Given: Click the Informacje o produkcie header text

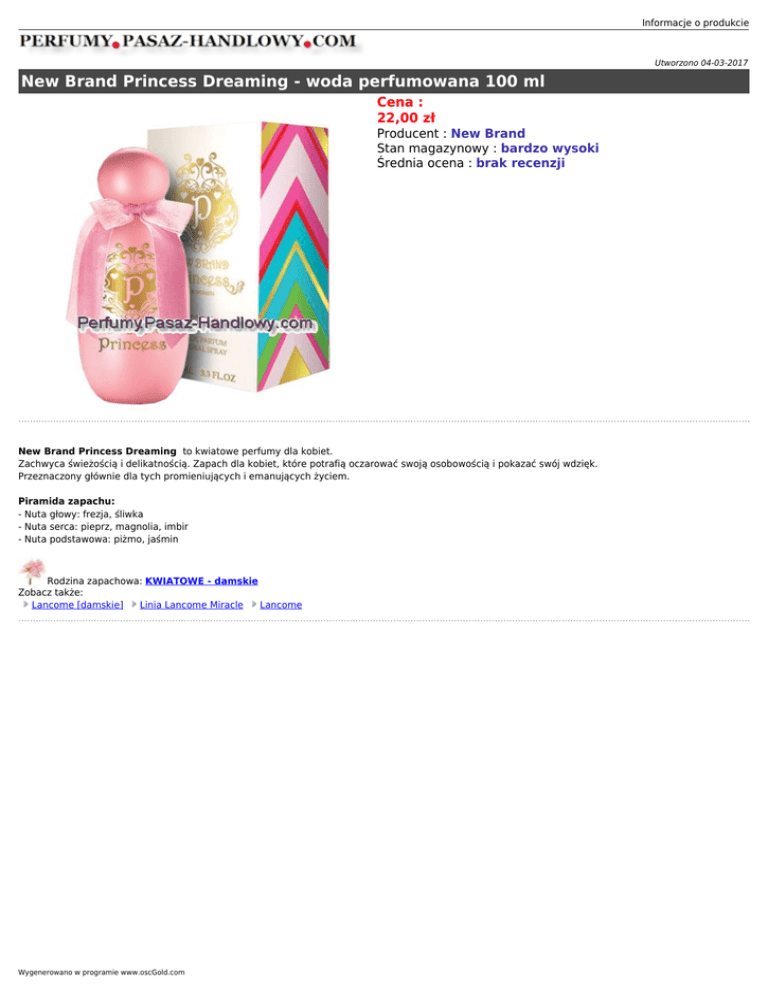Looking at the screenshot, I should click(x=695, y=23).
